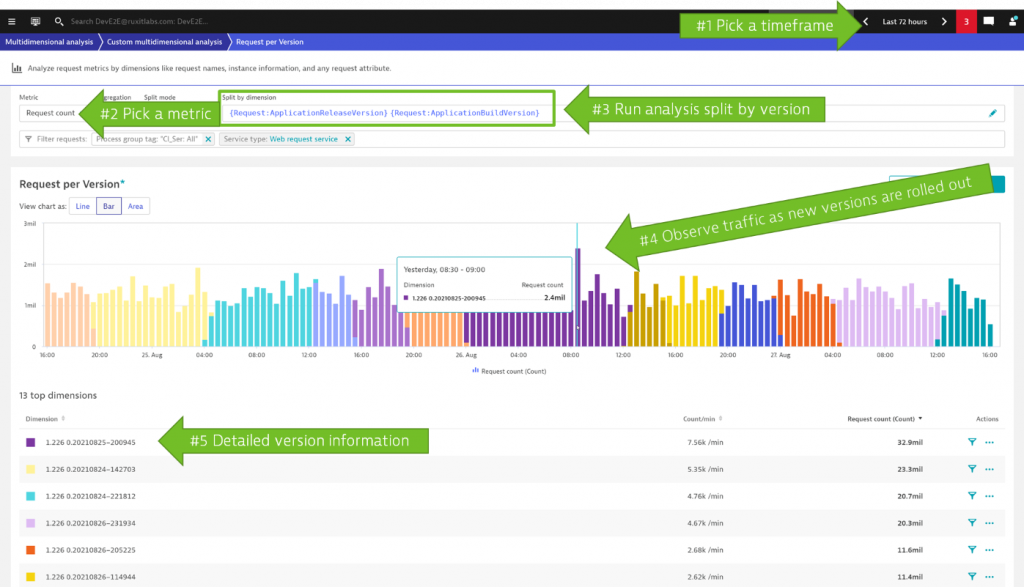Viewport: 1024px width, 587px height.
Task: Select the Custom multidimensional analysis breadcrumb
Action: (x=162, y=42)
